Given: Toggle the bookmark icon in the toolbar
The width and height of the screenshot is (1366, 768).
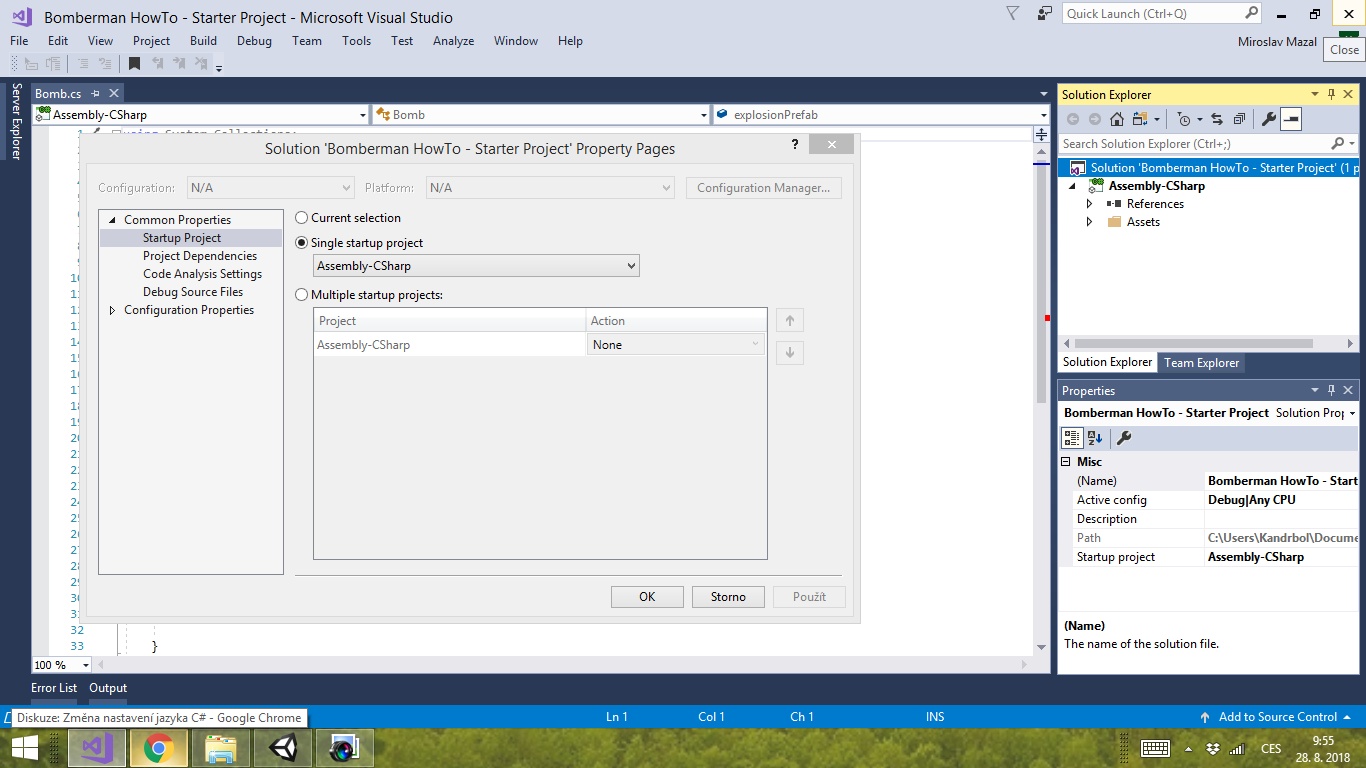Looking at the screenshot, I should coord(134,64).
